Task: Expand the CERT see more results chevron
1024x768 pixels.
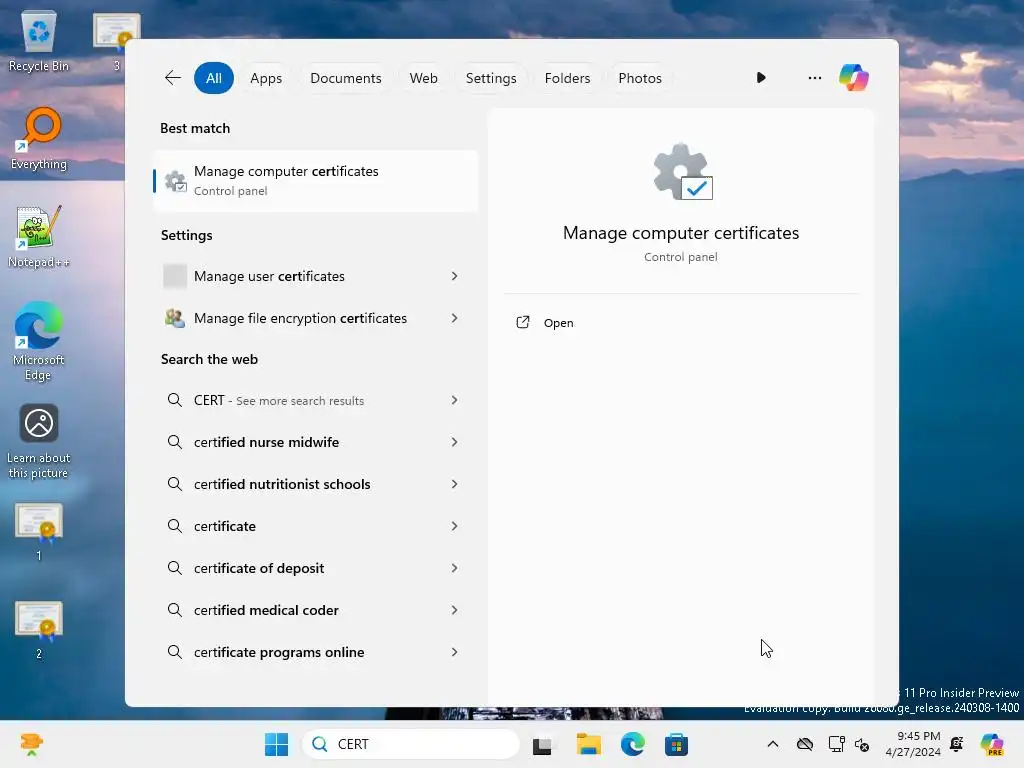Action: coord(455,400)
